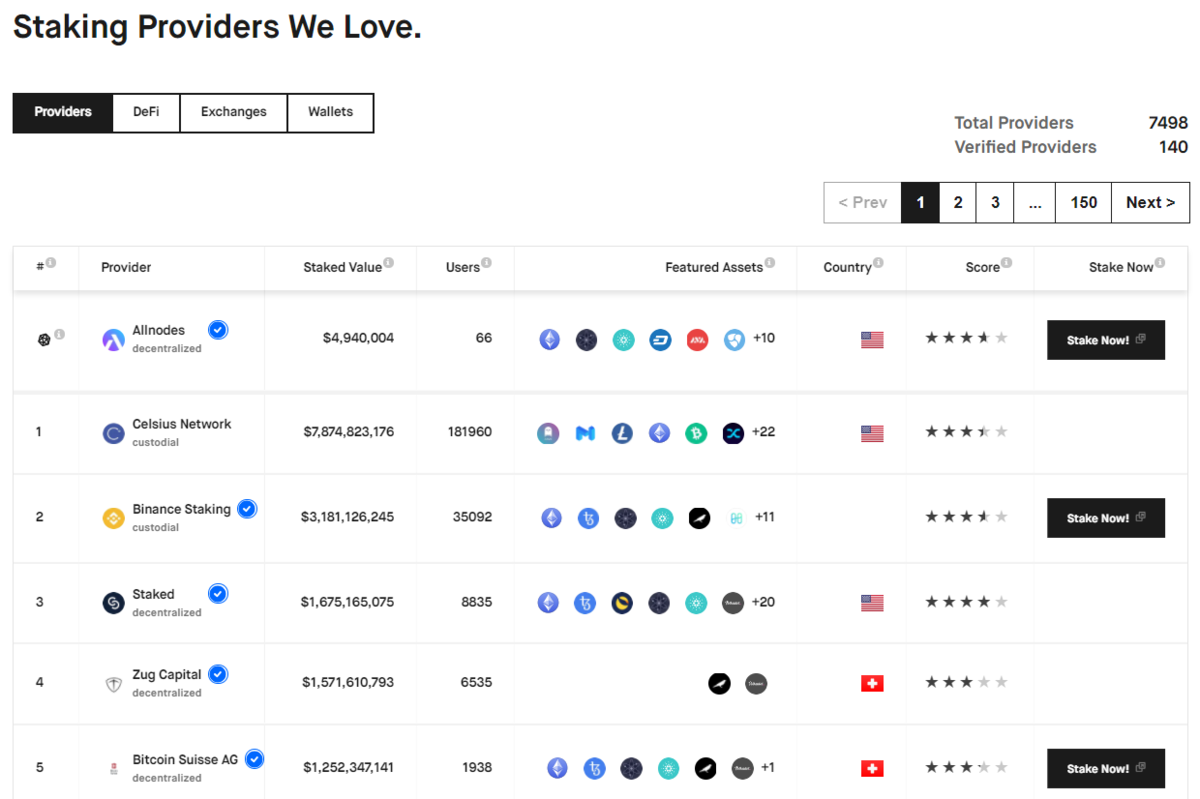The image size is (1200, 799).
Task: Expand the +20 more assets in Staked row
Action: click(764, 602)
